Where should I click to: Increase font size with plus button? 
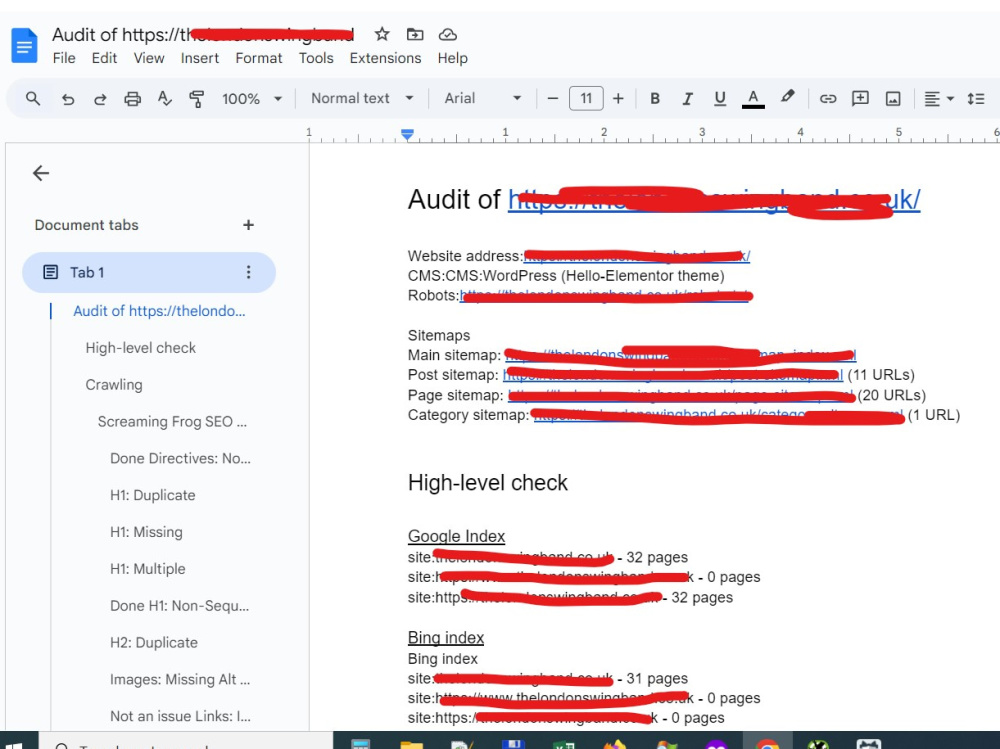click(618, 99)
